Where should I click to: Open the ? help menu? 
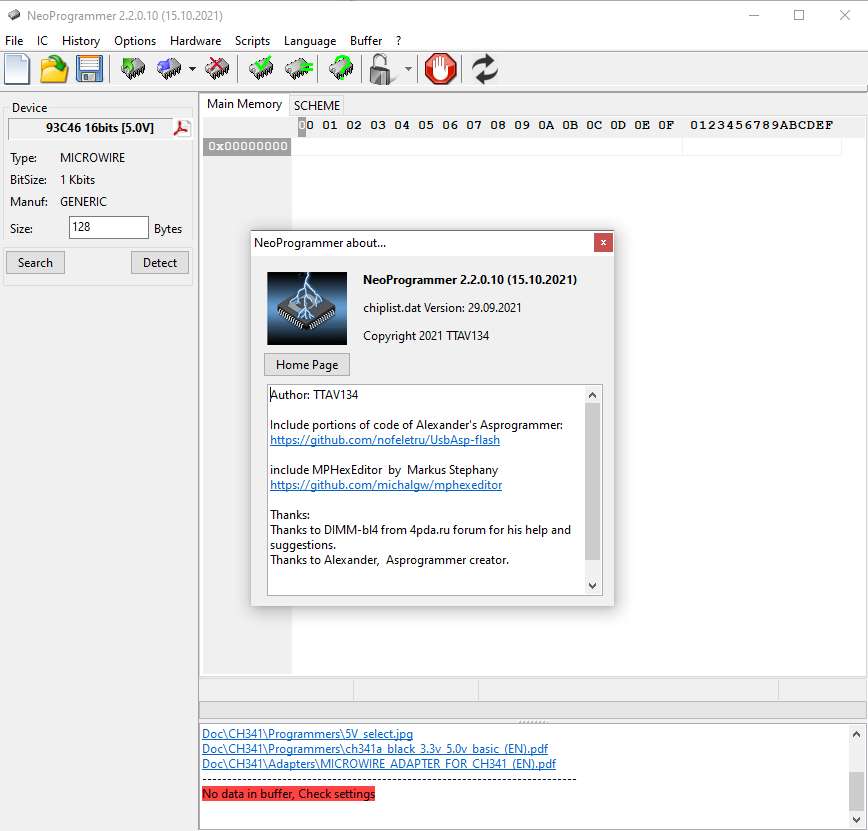coord(399,41)
